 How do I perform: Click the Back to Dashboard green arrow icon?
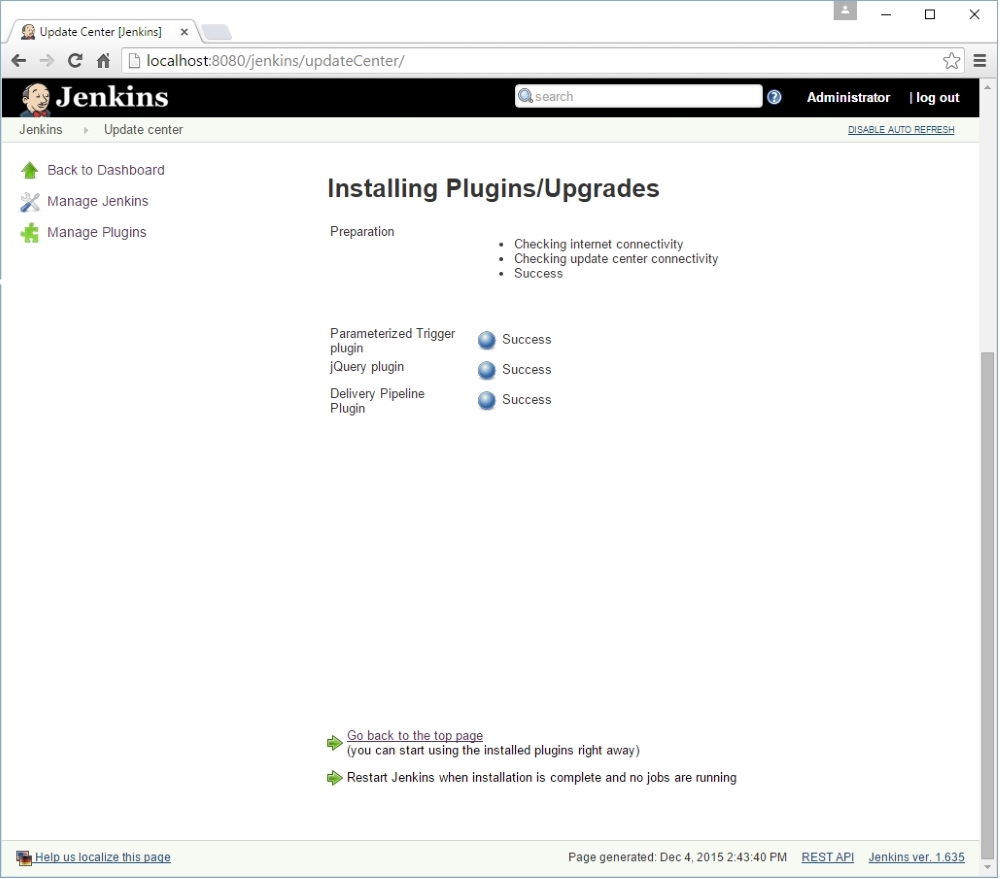click(29, 170)
